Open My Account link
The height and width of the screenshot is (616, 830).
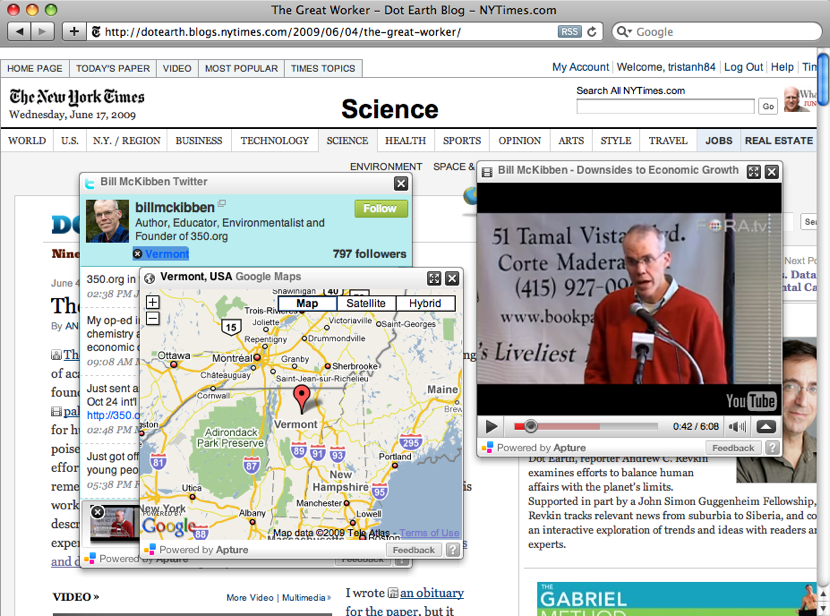(x=580, y=67)
